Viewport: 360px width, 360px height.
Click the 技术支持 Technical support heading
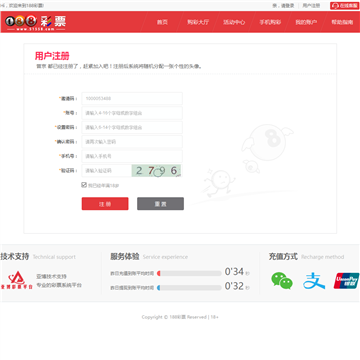38,257
